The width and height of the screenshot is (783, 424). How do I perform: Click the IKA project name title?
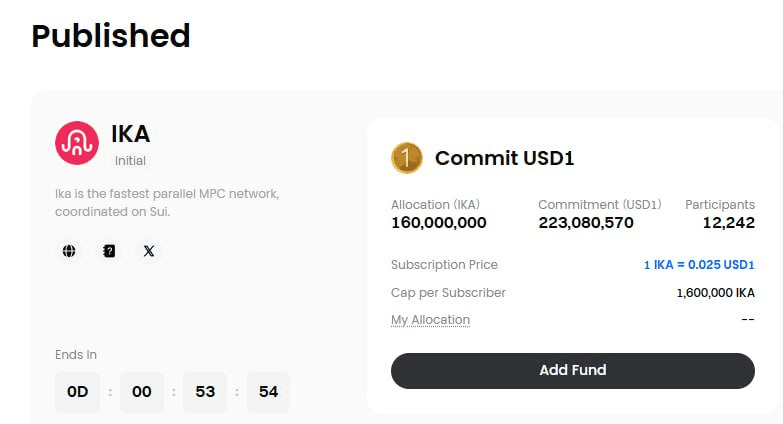[130, 134]
